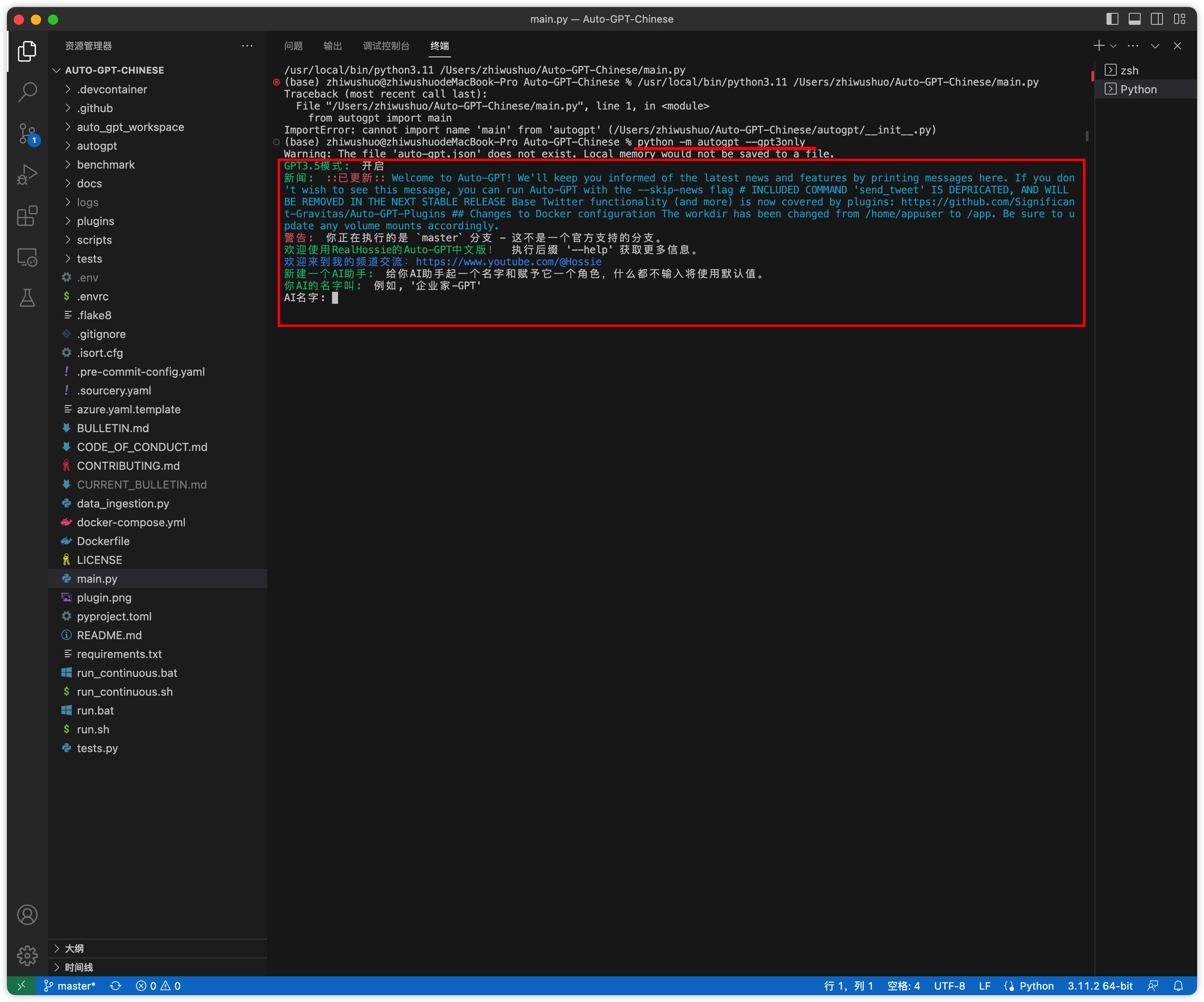Click the notifications bell in status bar

point(1178,986)
